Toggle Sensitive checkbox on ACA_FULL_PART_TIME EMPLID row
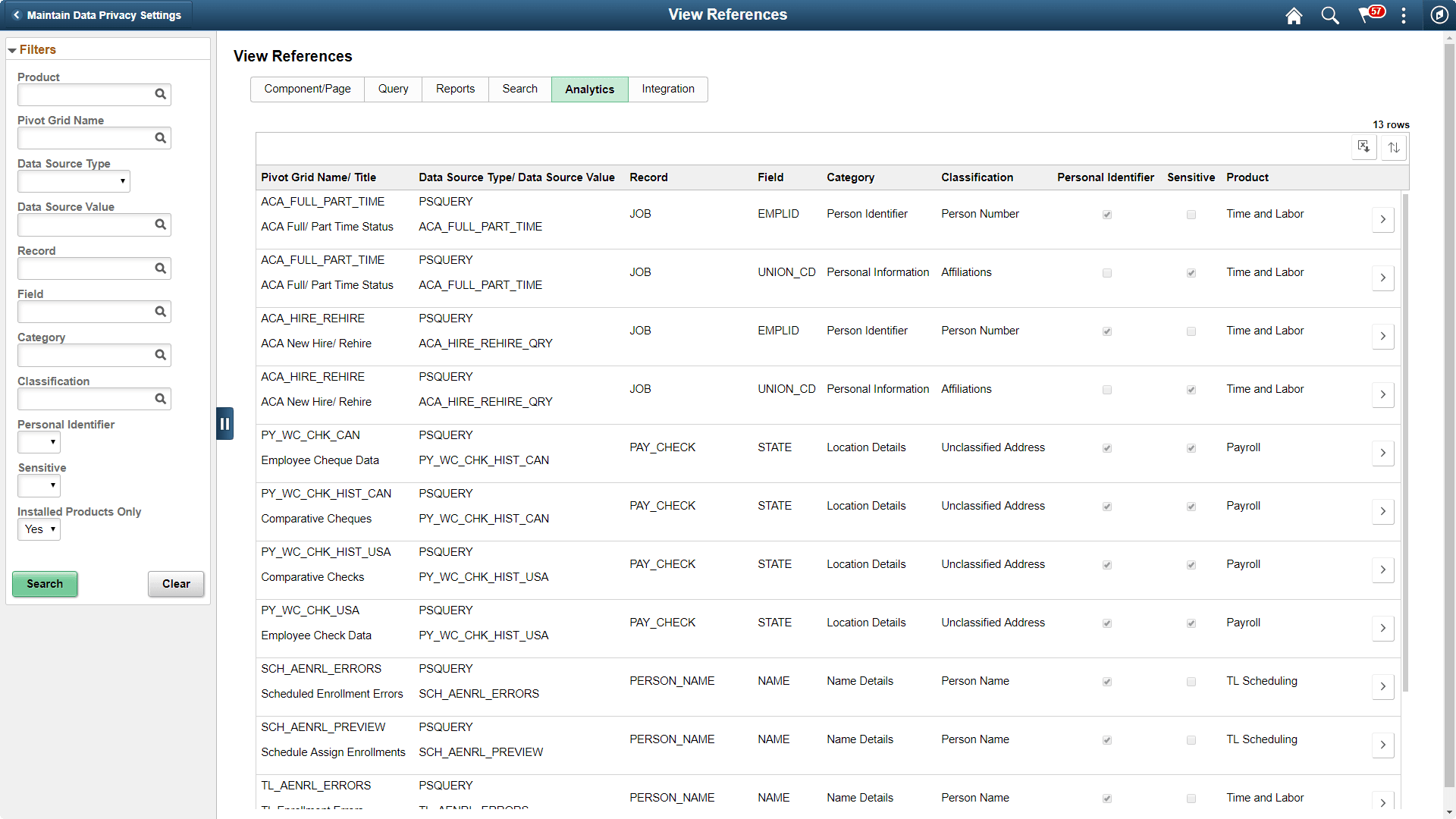1456x819 pixels. tap(1191, 214)
